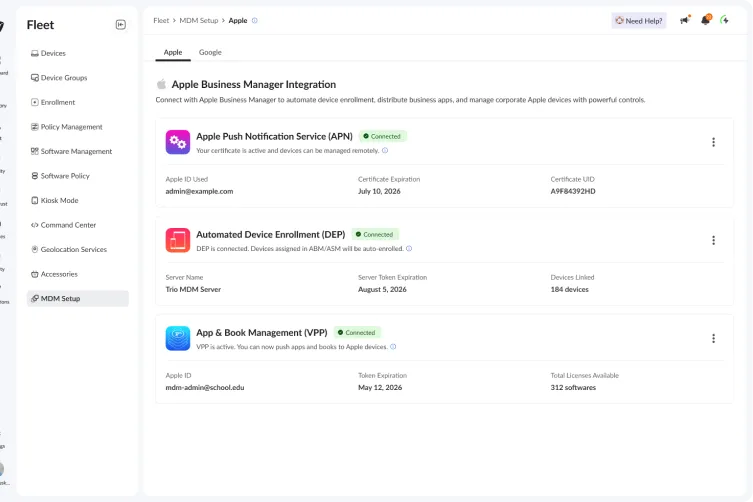Click the Need Help? button

639,21
